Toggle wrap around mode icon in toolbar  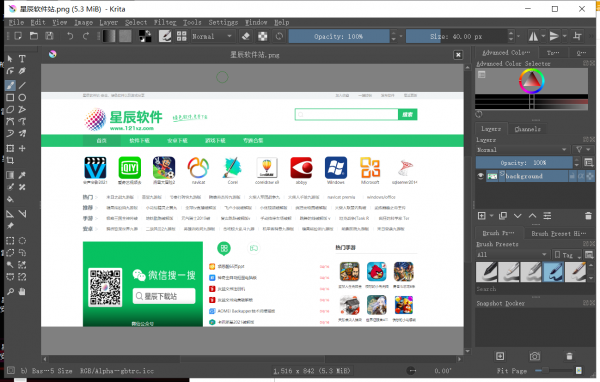577,36
